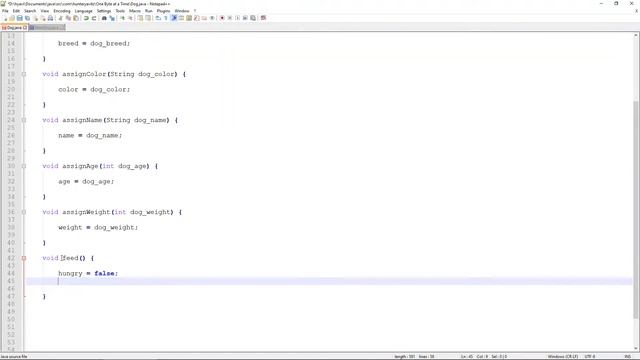Click the Print toolbar icon
Screen dimensions: 640x360
[50, 18]
